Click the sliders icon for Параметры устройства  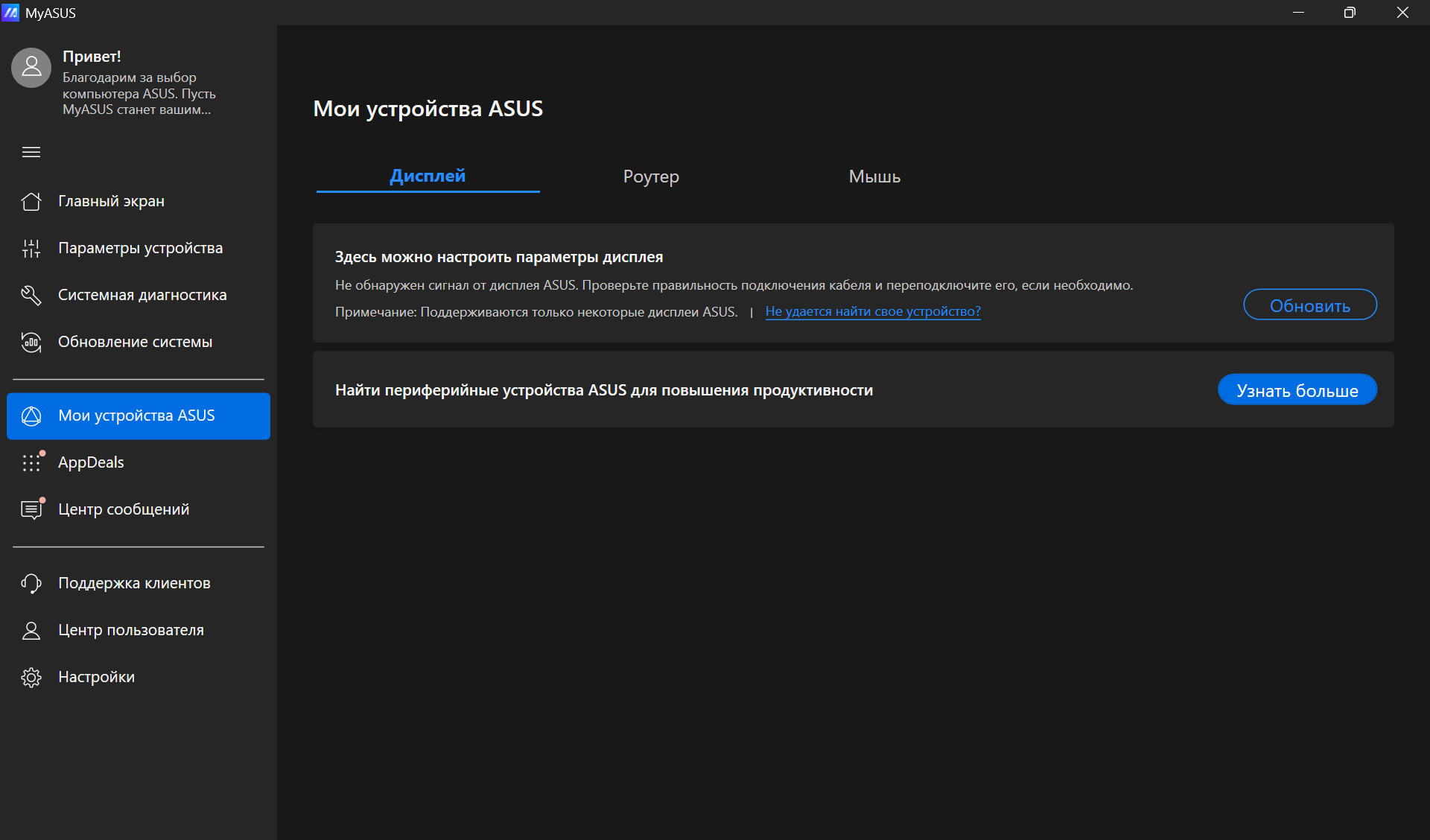(31, 249)
